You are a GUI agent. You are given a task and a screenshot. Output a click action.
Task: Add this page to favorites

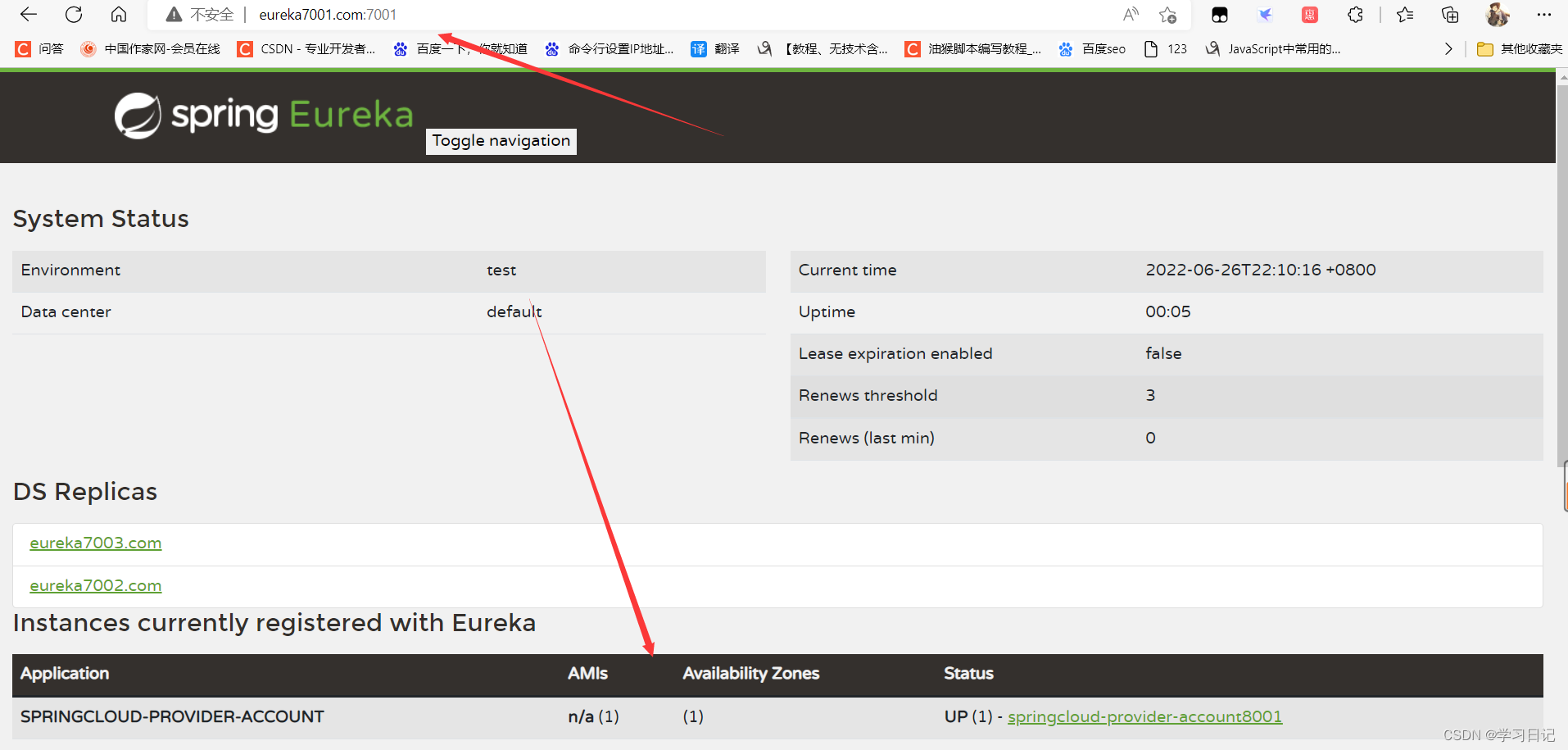pyautogui.click(x=1168, y=14)
